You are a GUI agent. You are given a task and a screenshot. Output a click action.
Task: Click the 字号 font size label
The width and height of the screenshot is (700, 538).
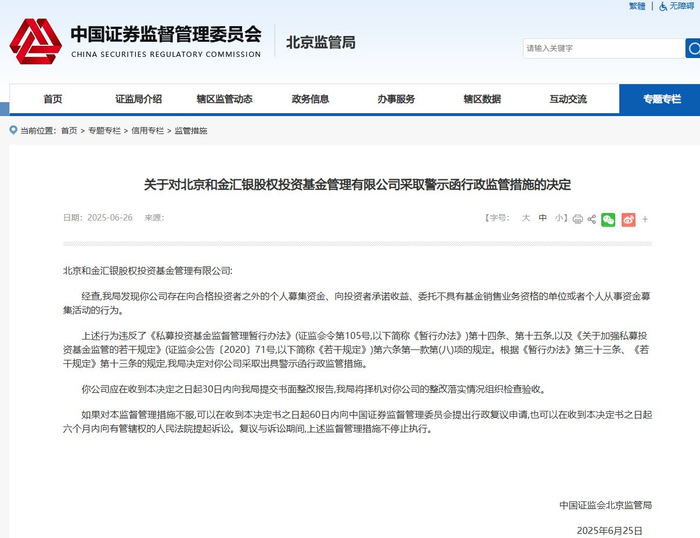click(x=500, y=218)
